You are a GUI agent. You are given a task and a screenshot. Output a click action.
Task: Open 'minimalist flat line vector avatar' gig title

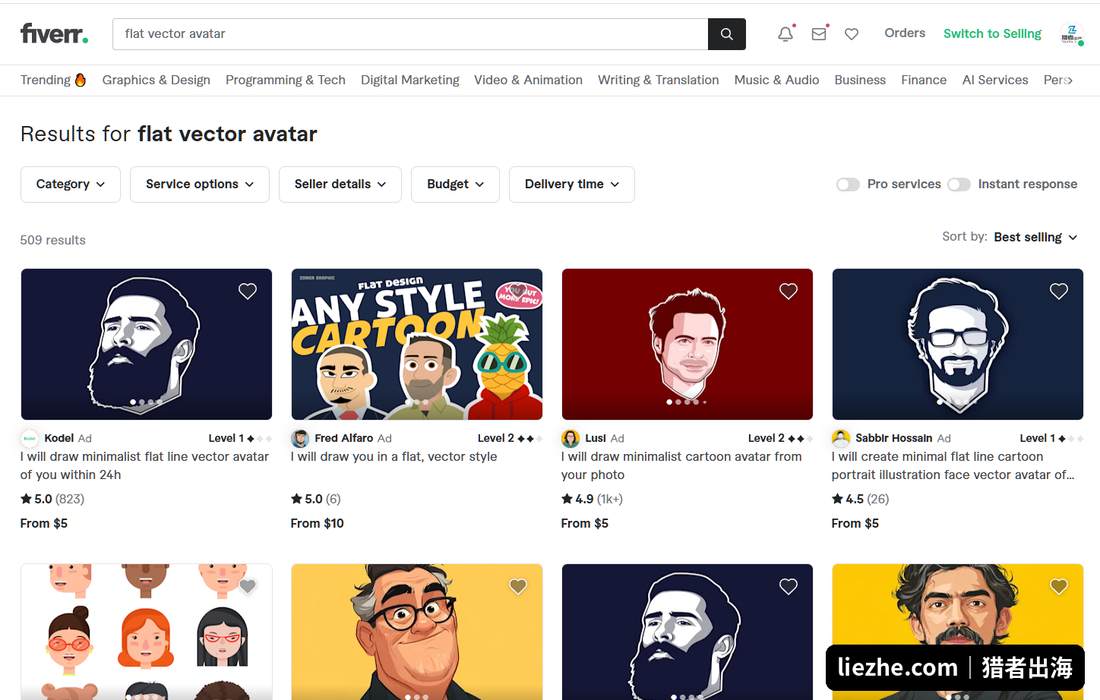145,466
